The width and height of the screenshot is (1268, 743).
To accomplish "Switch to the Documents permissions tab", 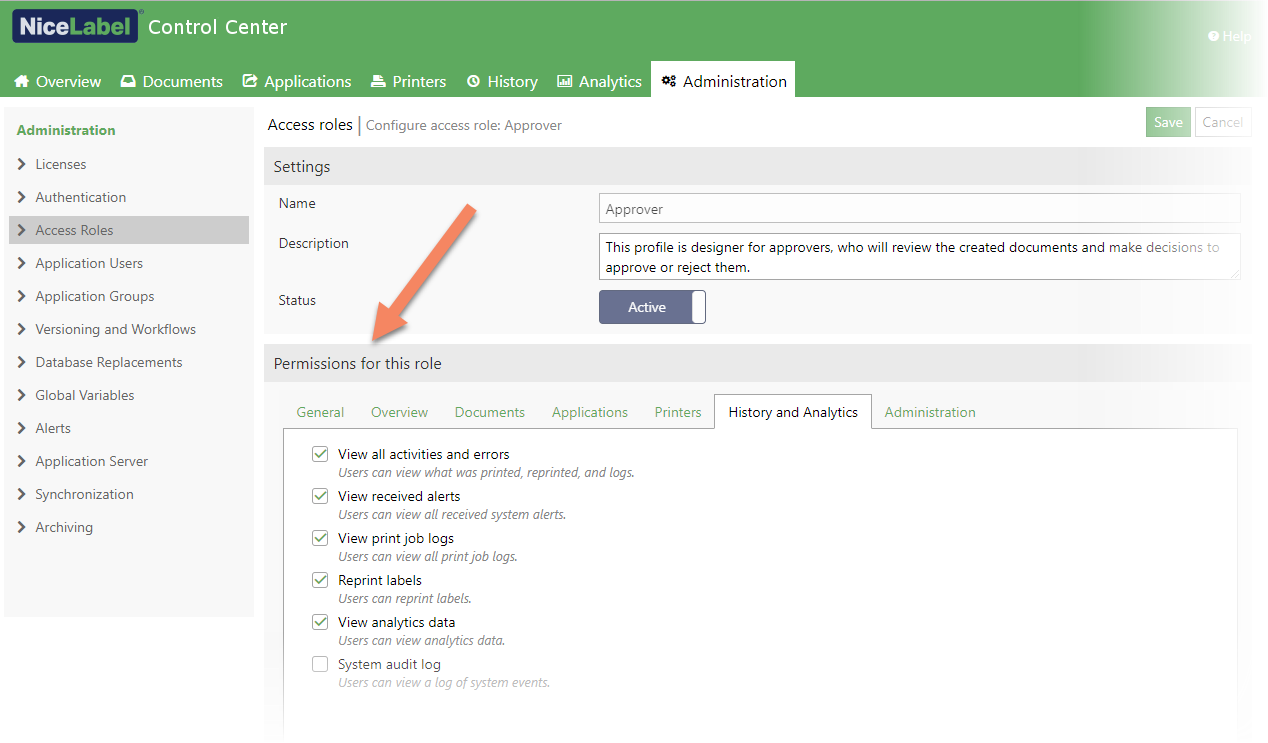I will pyautogui.click(x=490, y=412).
